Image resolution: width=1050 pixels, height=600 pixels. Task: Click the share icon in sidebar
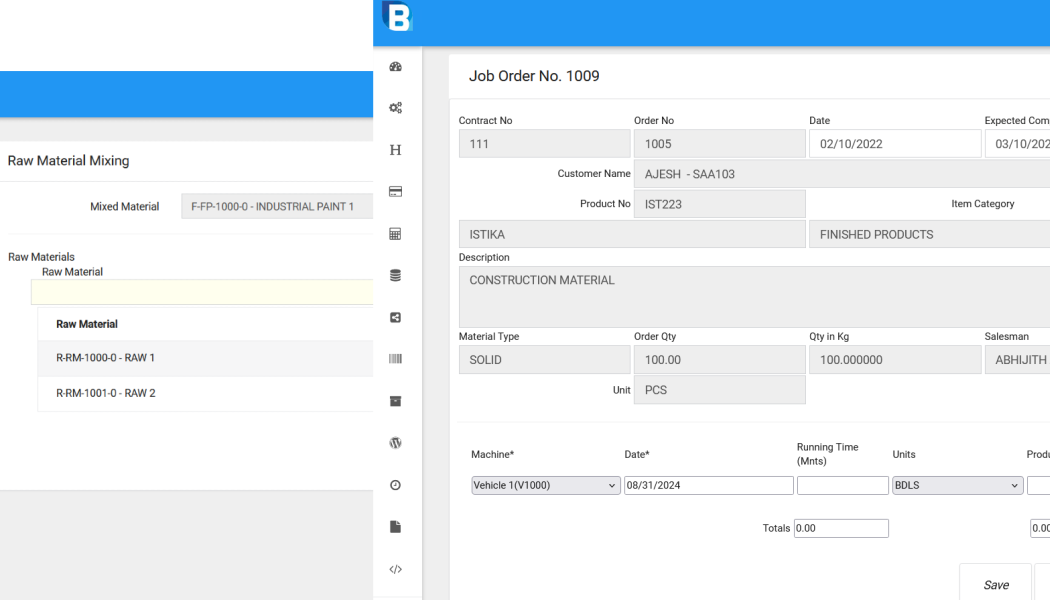click(395, 318)
